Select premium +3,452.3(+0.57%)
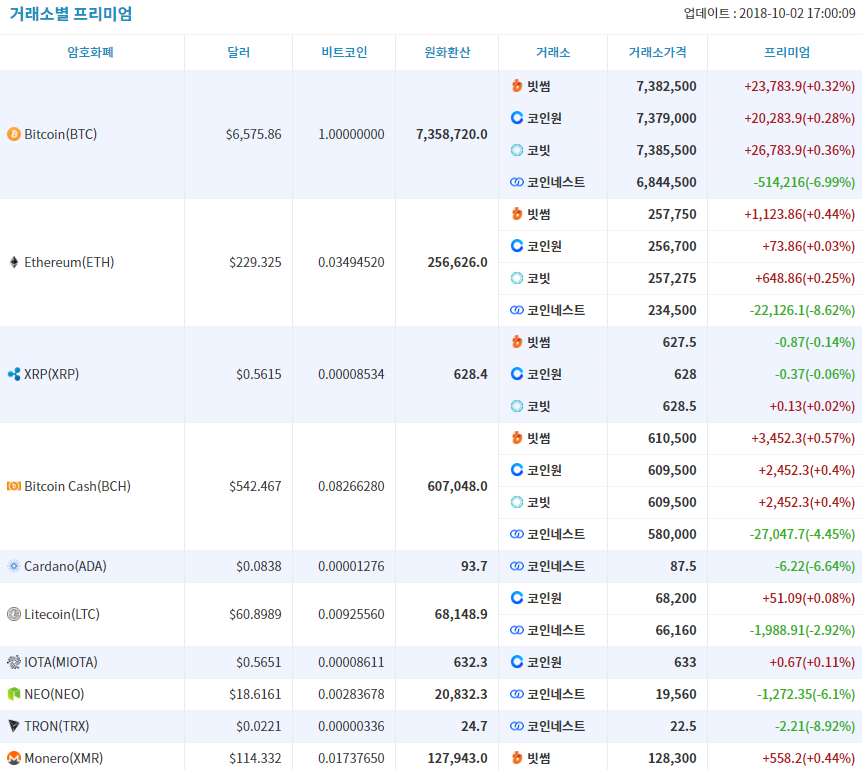This screenshot has width=862, height=770. coord(803,438)
